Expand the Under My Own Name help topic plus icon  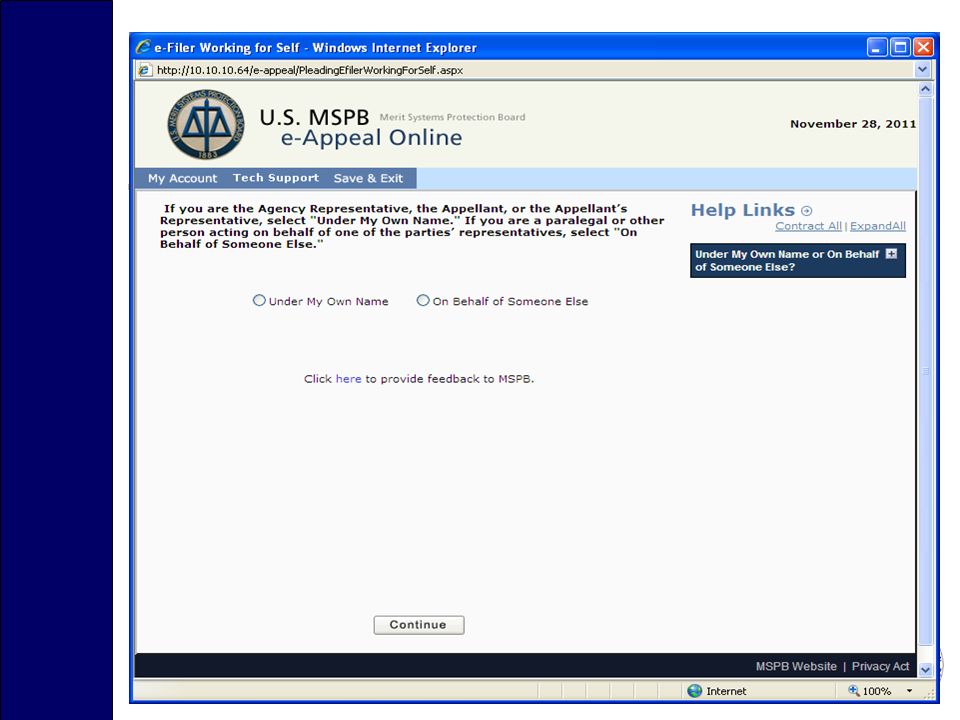[x=891, y=253]
